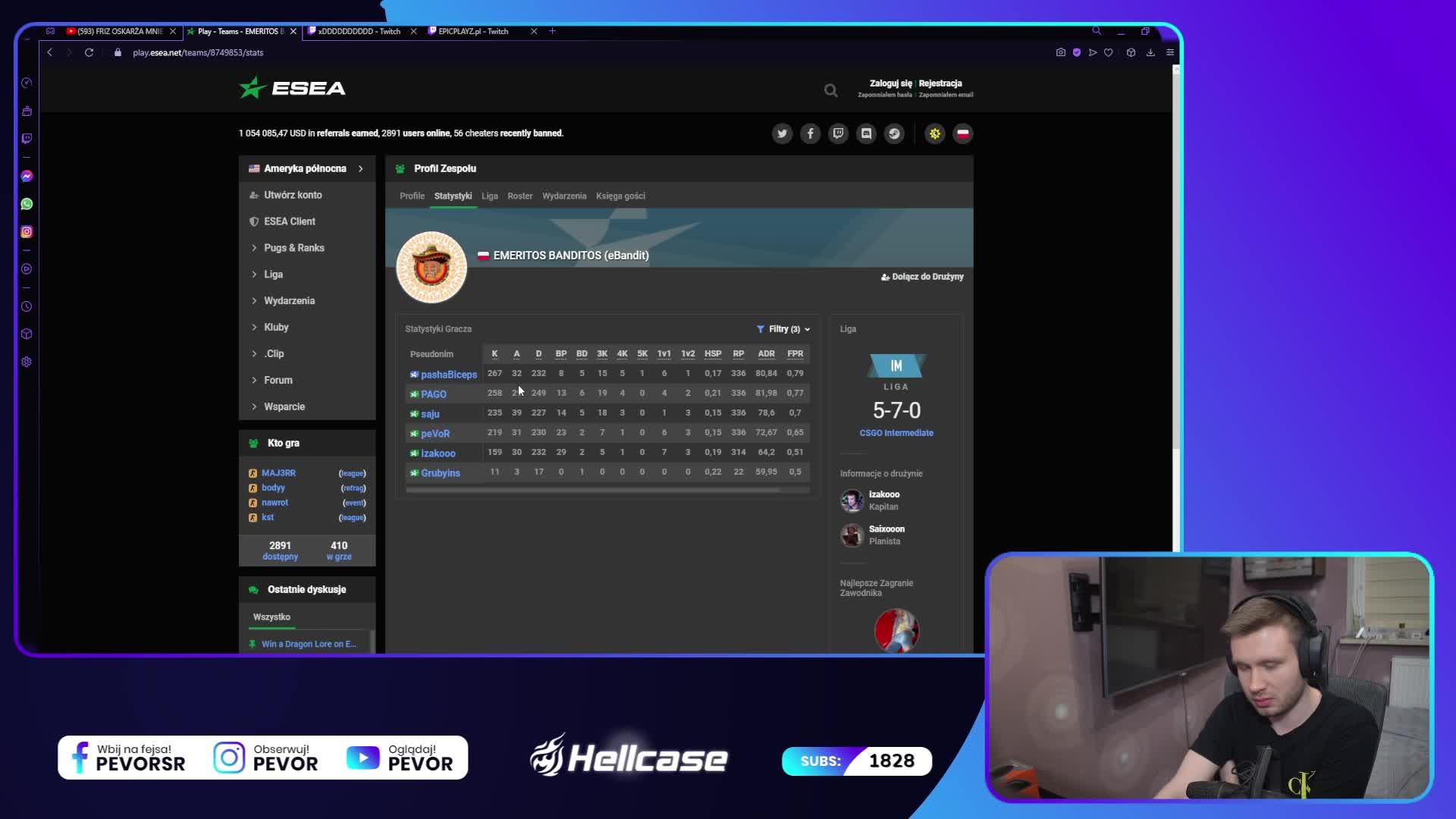Open the site search magnifier icon
The image size is (1456, 819).
click(x=831, y=90)
